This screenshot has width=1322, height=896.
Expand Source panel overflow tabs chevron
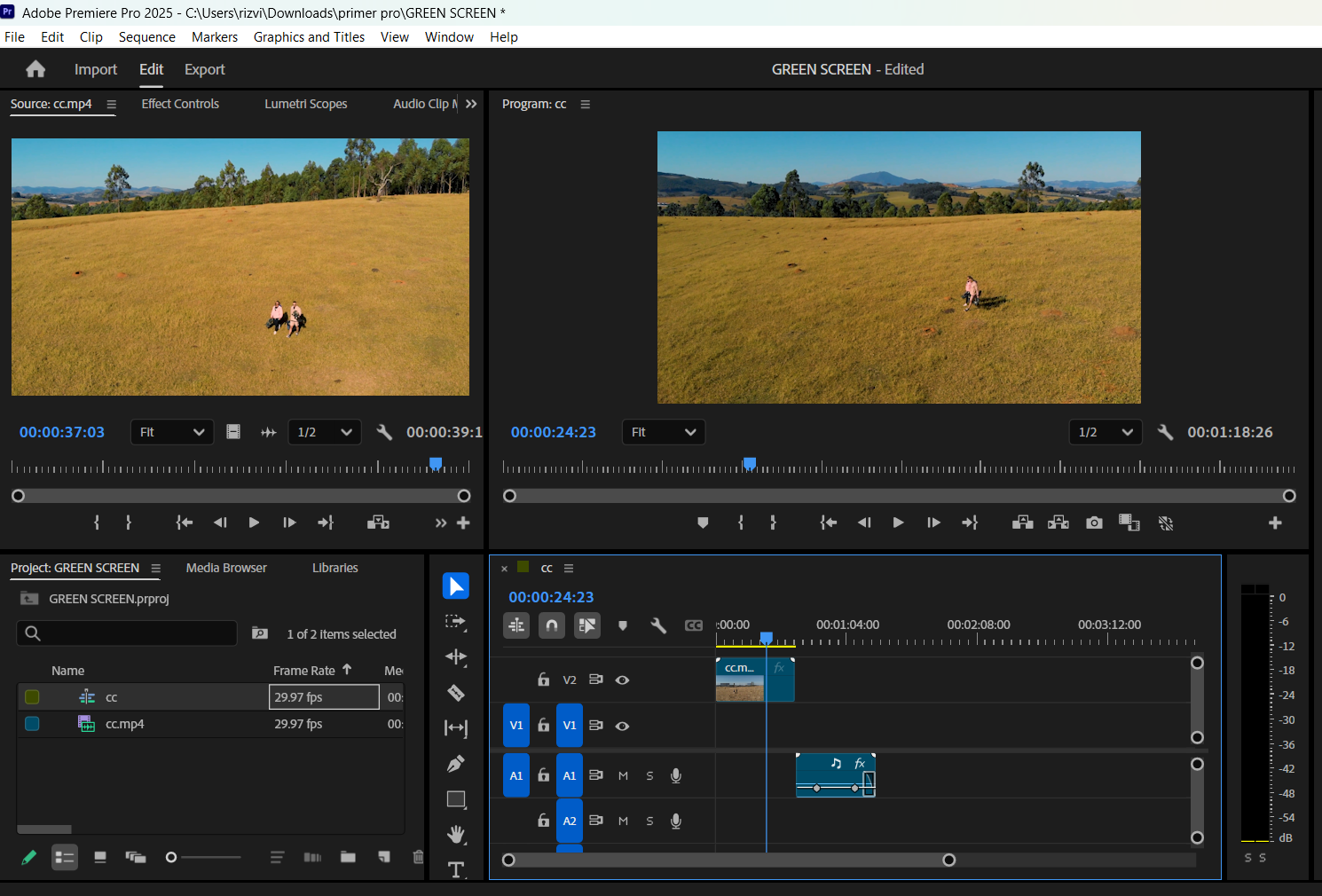471,104
